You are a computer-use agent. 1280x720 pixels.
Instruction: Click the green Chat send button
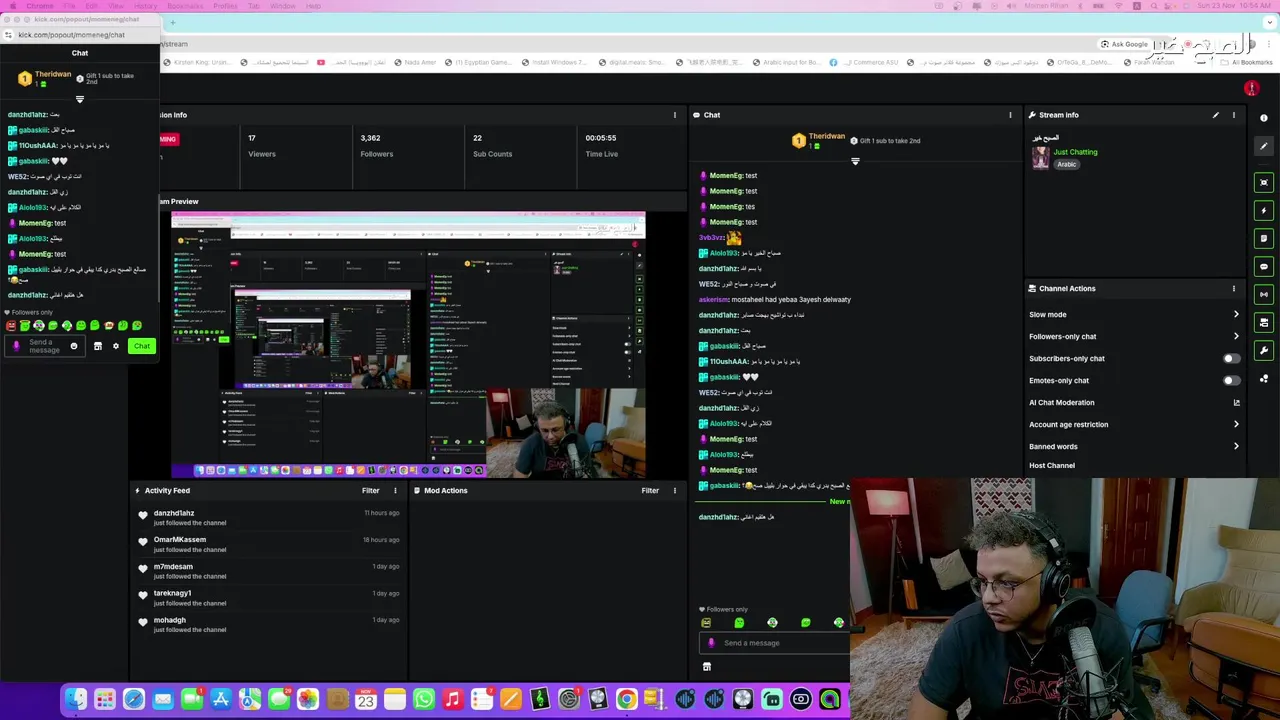142,346
